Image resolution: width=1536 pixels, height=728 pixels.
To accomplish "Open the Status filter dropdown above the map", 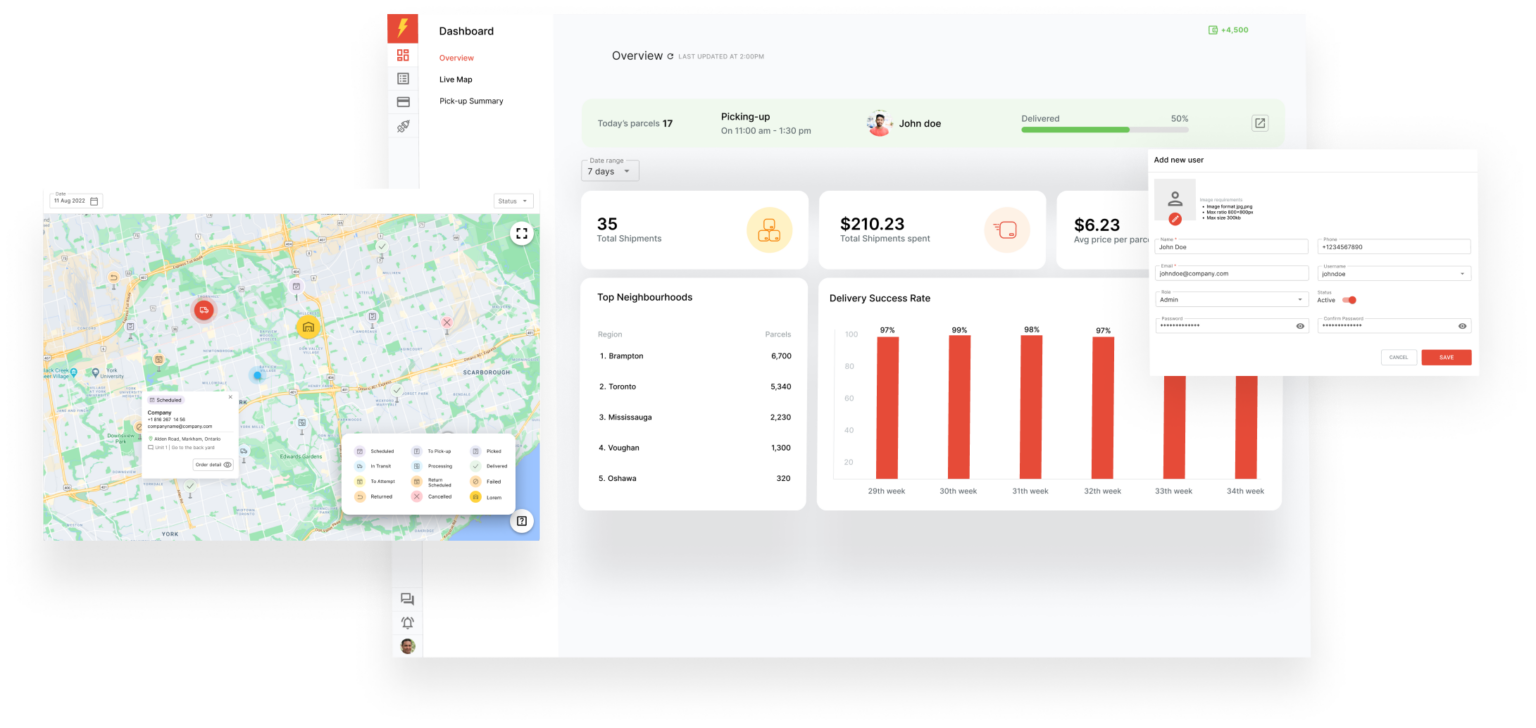I will (514, 201).
